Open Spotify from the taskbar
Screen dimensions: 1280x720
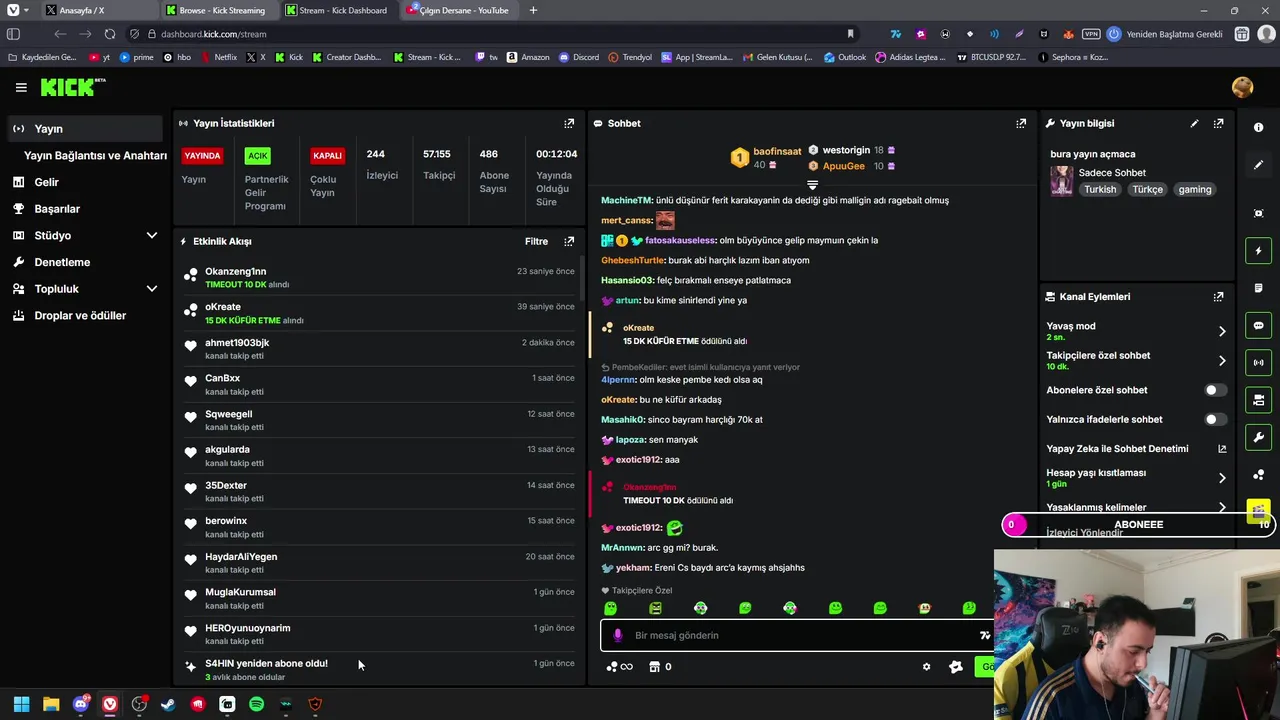coord(256,704)
